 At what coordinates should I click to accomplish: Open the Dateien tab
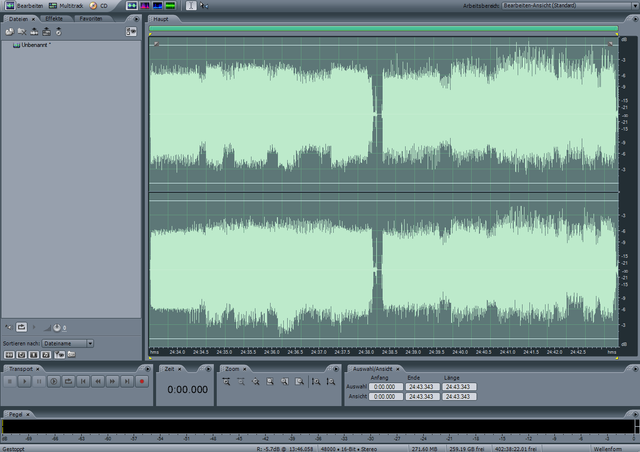coord(18,19)
